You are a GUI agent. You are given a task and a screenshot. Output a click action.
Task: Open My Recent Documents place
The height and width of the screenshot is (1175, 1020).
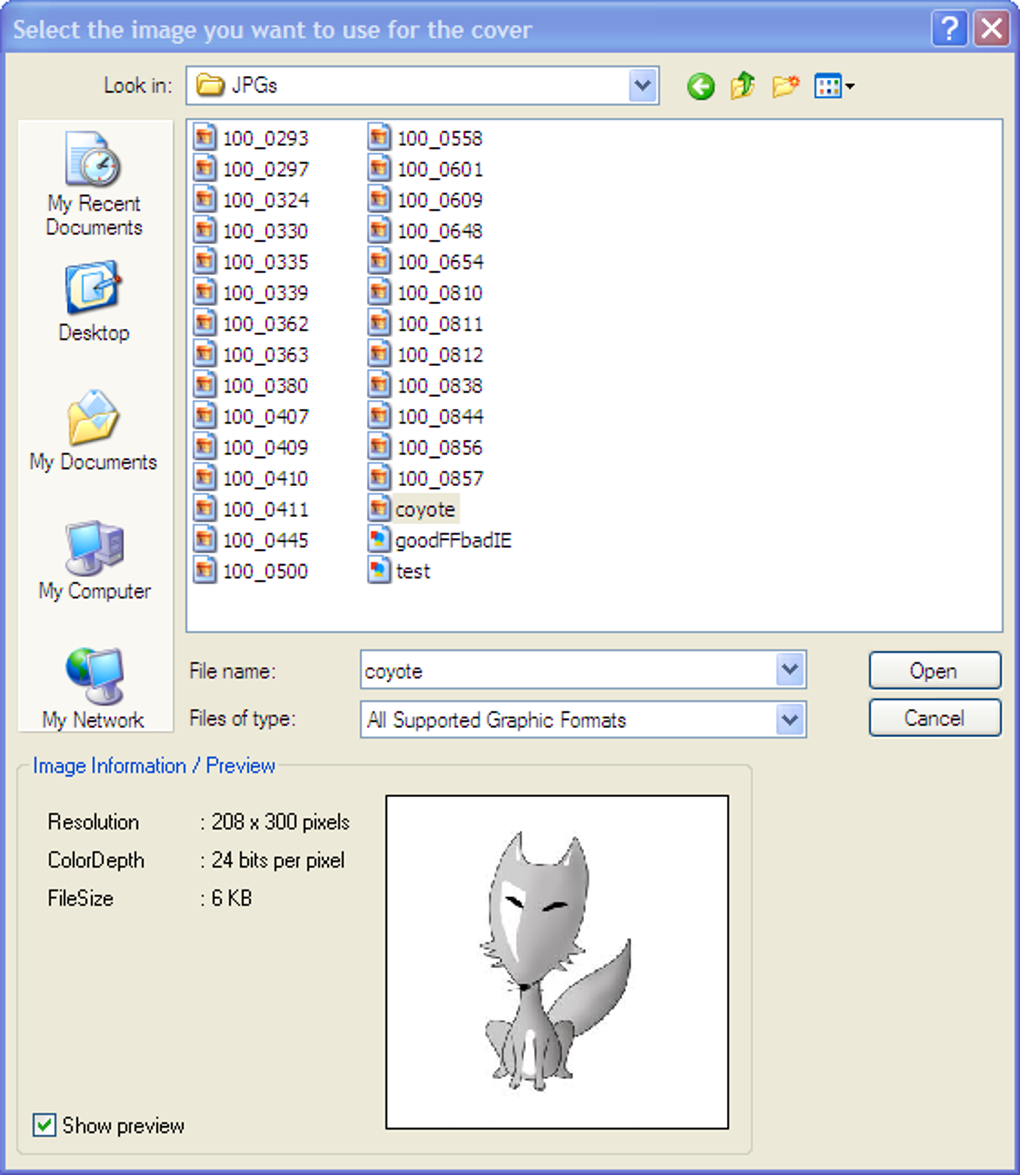click(94, 184)
